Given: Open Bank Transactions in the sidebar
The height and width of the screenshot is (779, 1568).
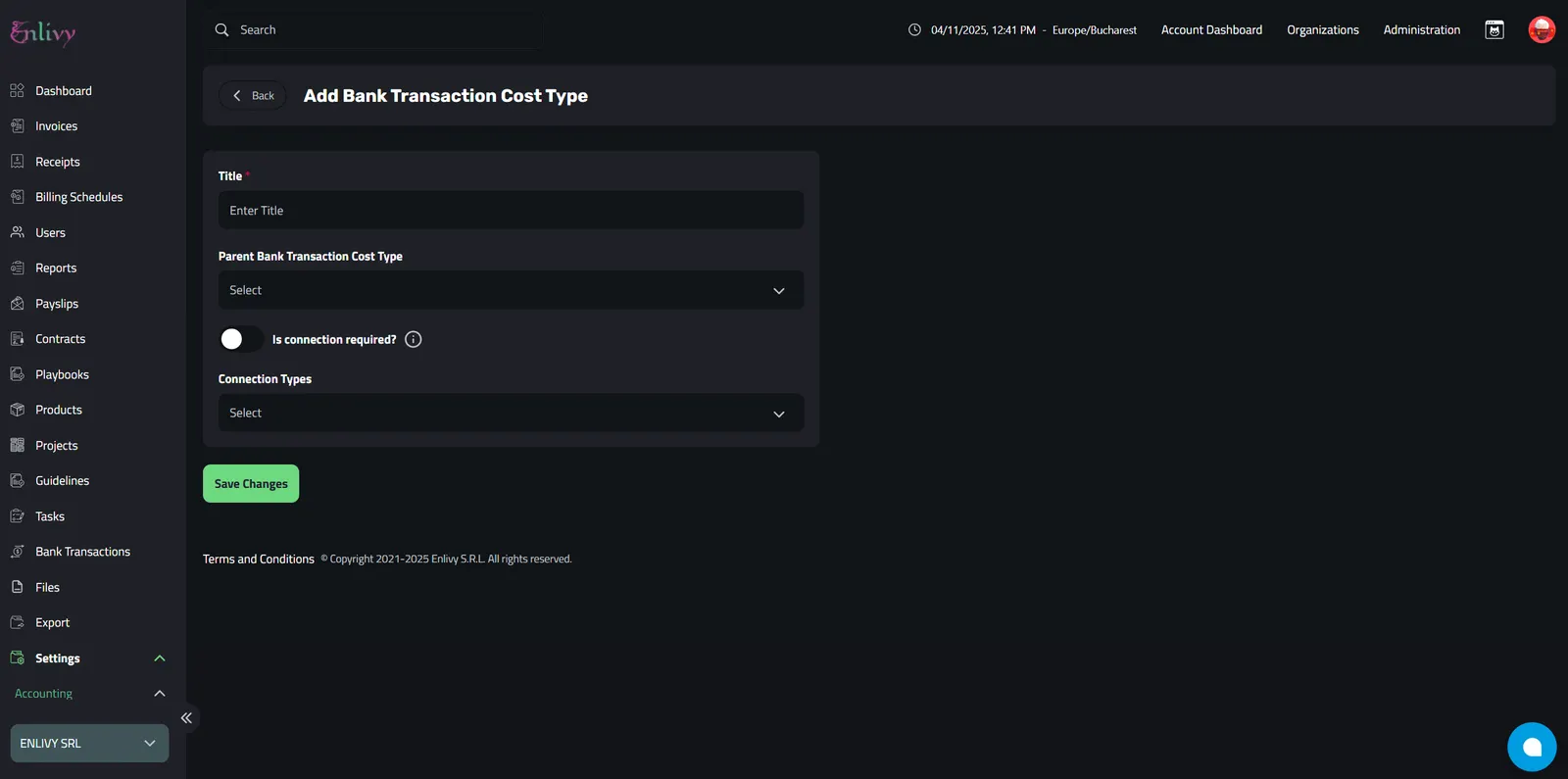Looking at the screenshot, I should (83, 552).
